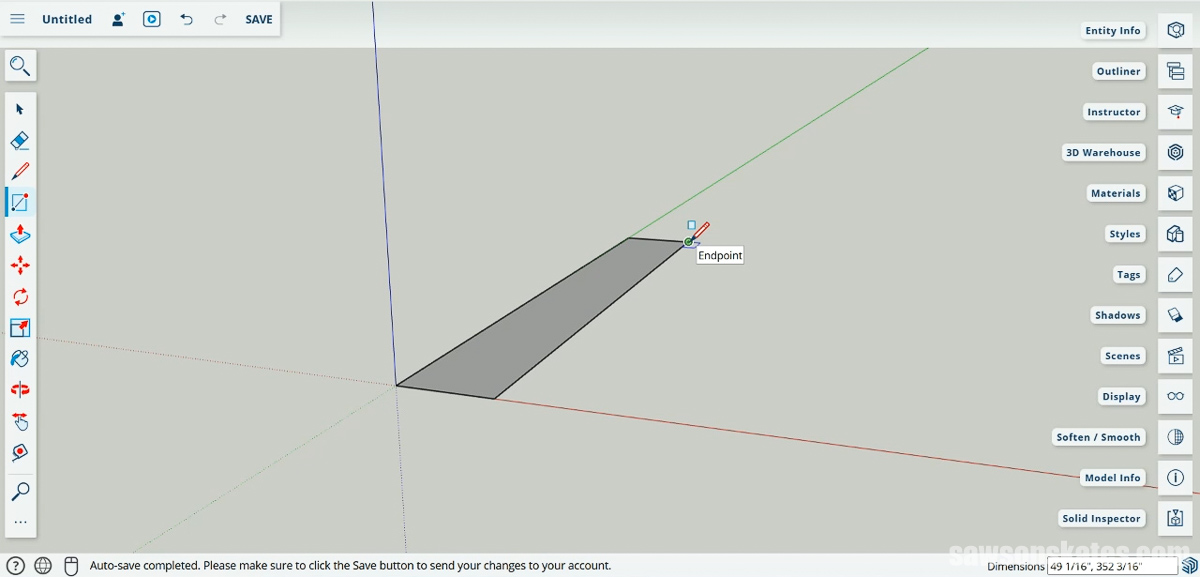Open the Entity Info panel icon
This screenshot has width=1200, height=577.
tap(1176, 30)
